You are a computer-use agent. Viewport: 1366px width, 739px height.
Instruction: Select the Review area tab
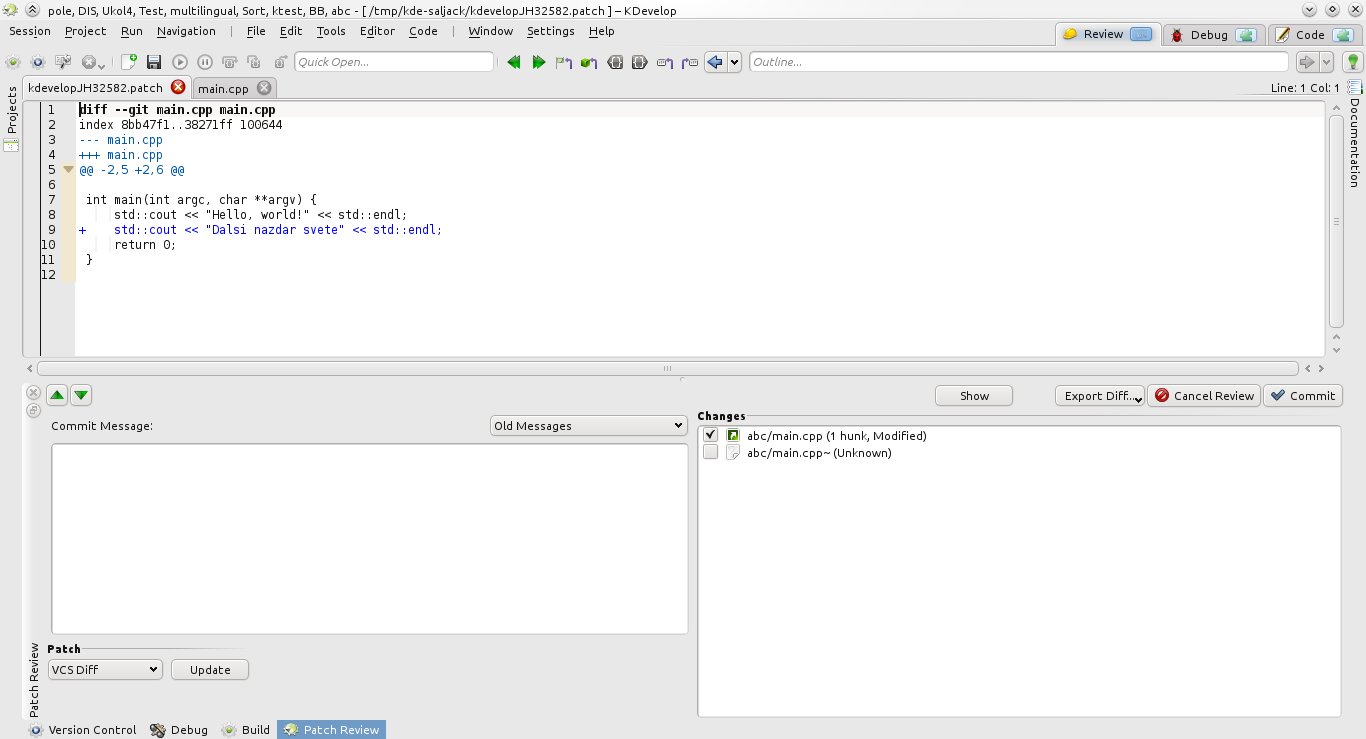(x=1108, y=34)
